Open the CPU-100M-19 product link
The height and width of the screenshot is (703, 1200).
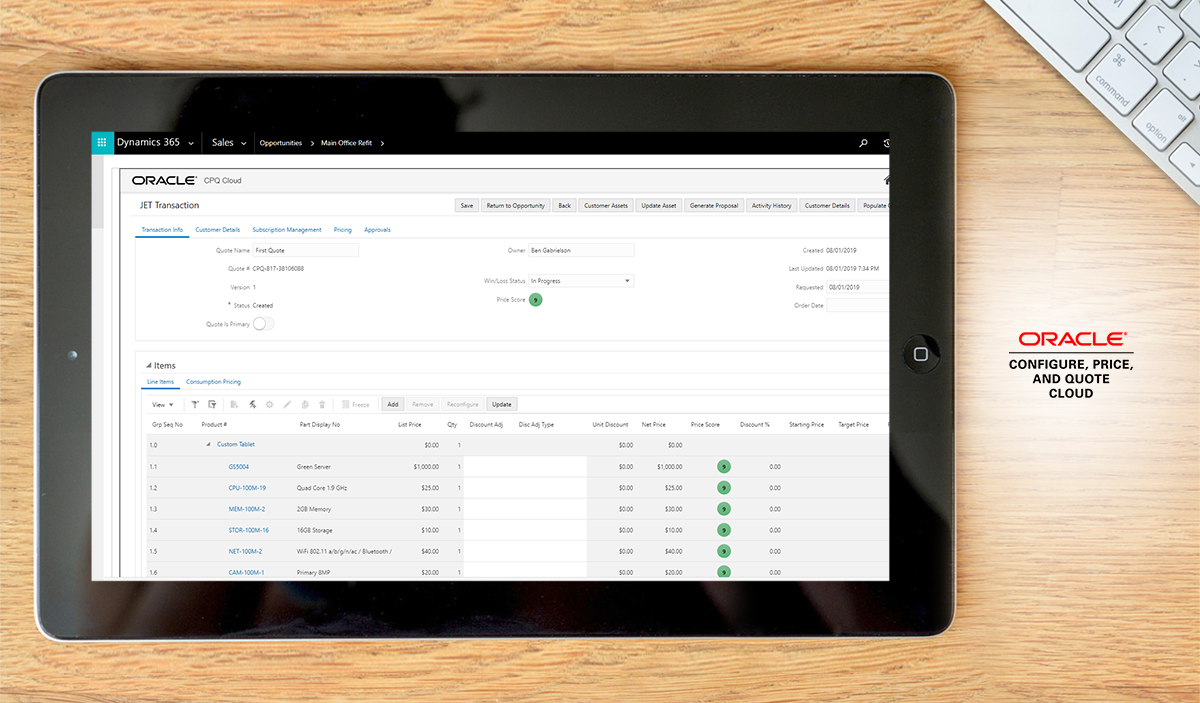click(x=247, y=488)
